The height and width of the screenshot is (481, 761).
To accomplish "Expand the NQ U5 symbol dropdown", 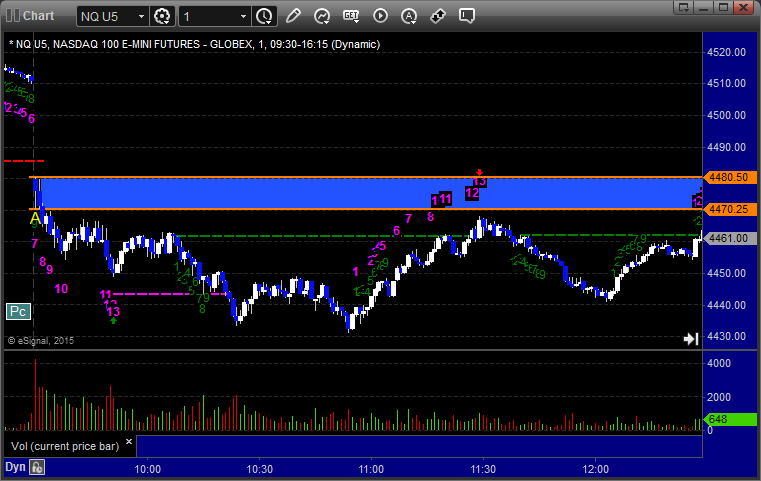I will tap(141, 17).
